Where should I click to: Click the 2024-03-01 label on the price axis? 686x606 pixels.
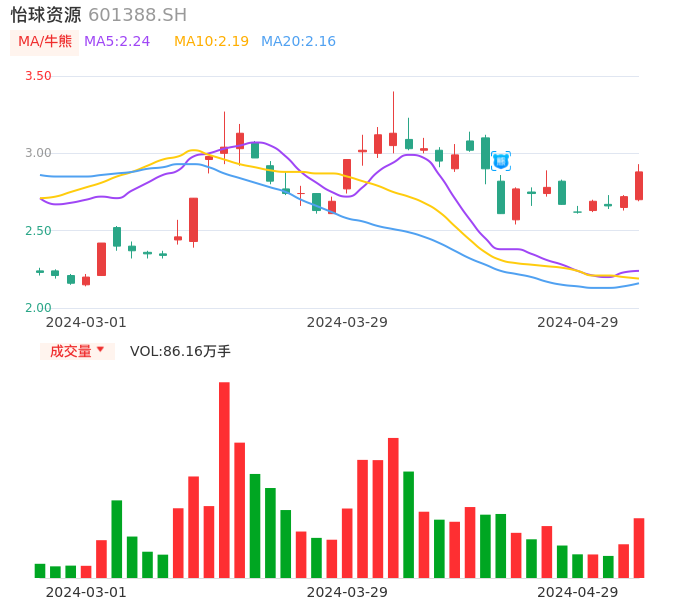click(86, 322)
